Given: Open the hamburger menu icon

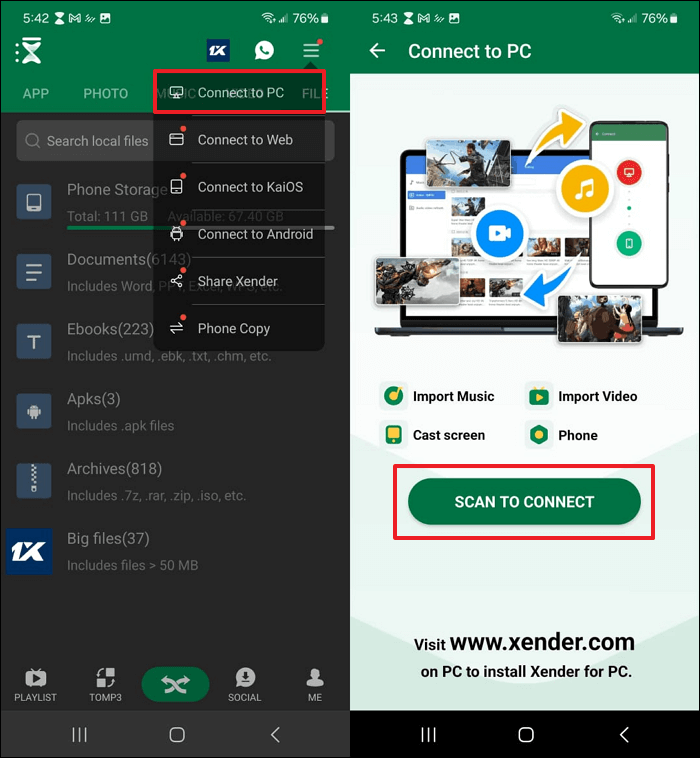Looking at the screenshot, I should point(312,50).
